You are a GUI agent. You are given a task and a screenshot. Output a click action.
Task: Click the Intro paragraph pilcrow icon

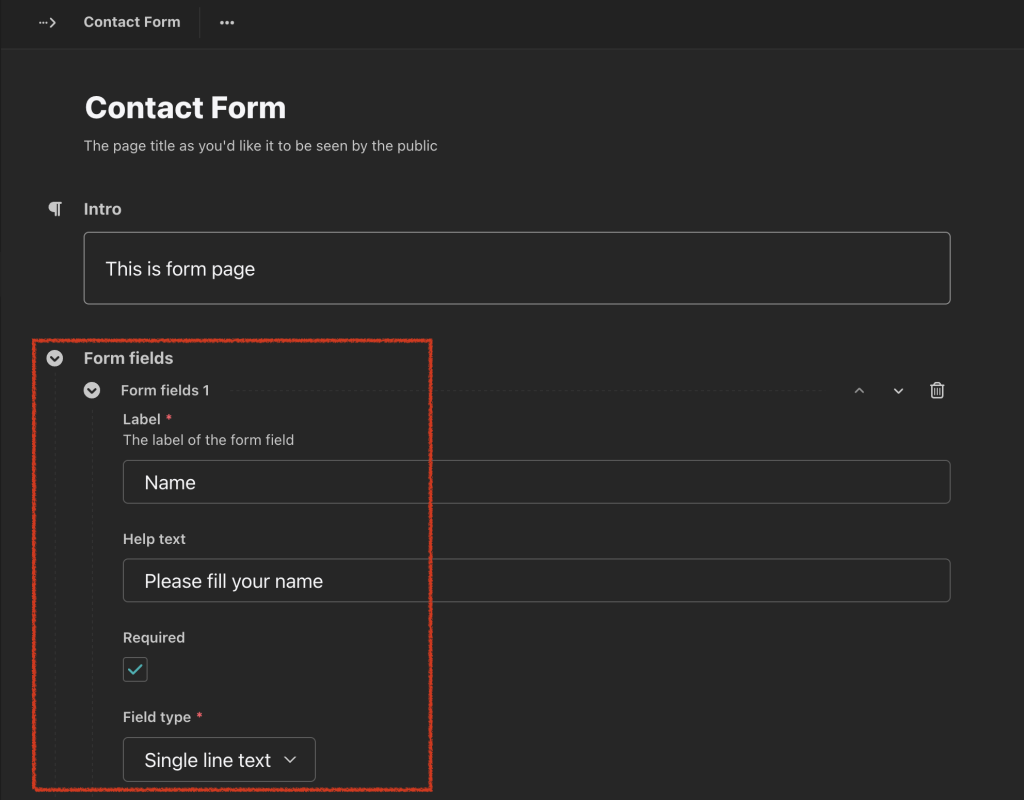click(55, 208)
